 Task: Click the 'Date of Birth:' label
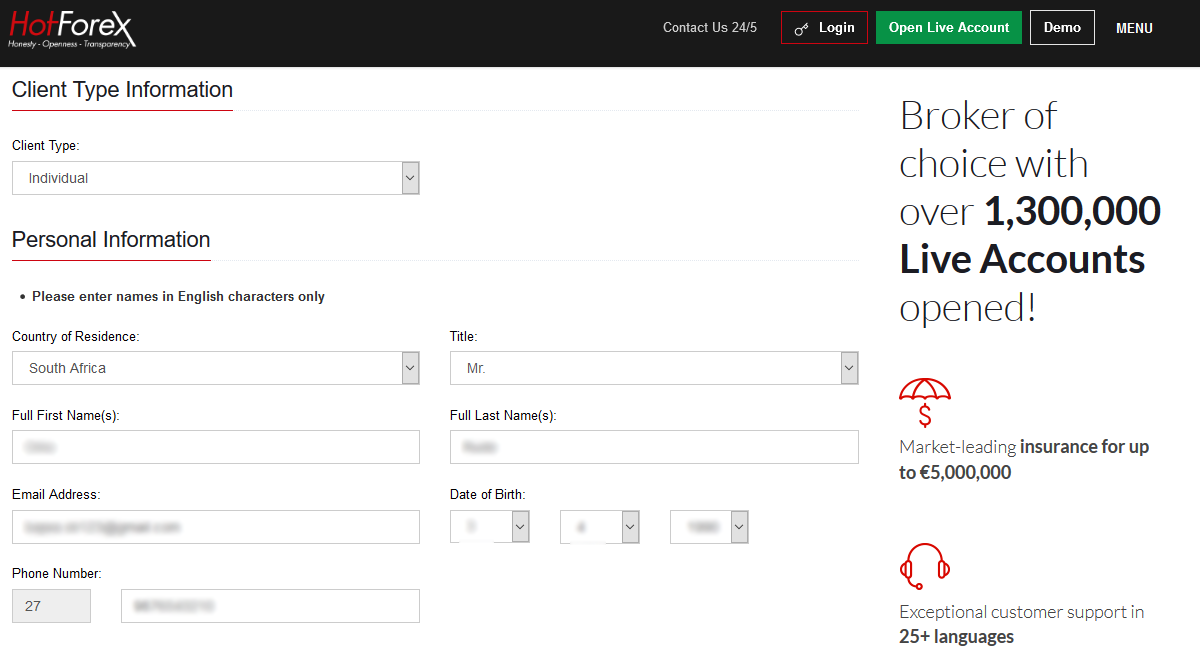[488, 495]
